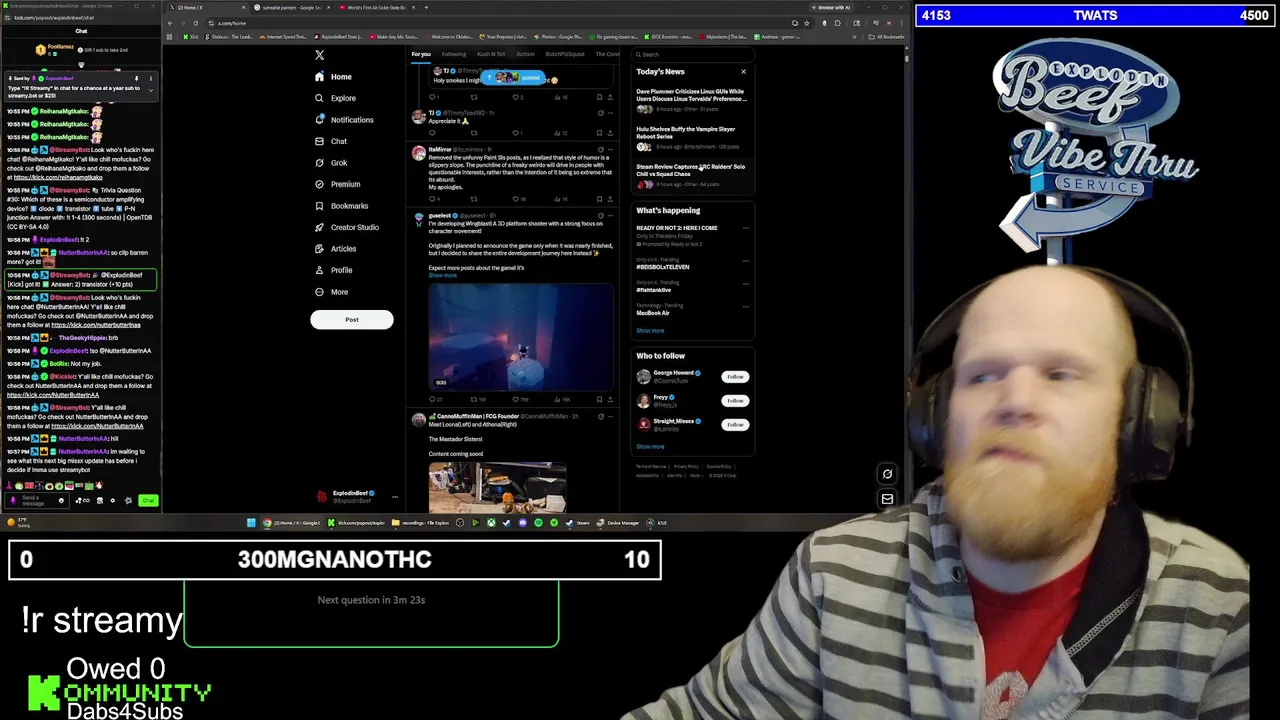Open READY OR NOT 2 trending item
The width and height of the screenshot is (1280, 720).
click(x=677, y=228)
